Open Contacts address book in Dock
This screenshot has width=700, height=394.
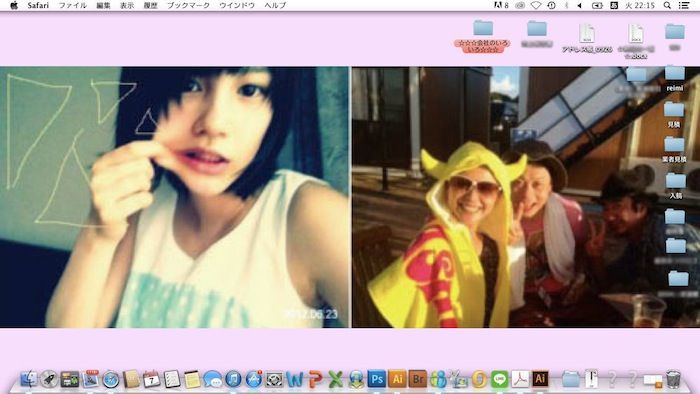tap(131, 379)
